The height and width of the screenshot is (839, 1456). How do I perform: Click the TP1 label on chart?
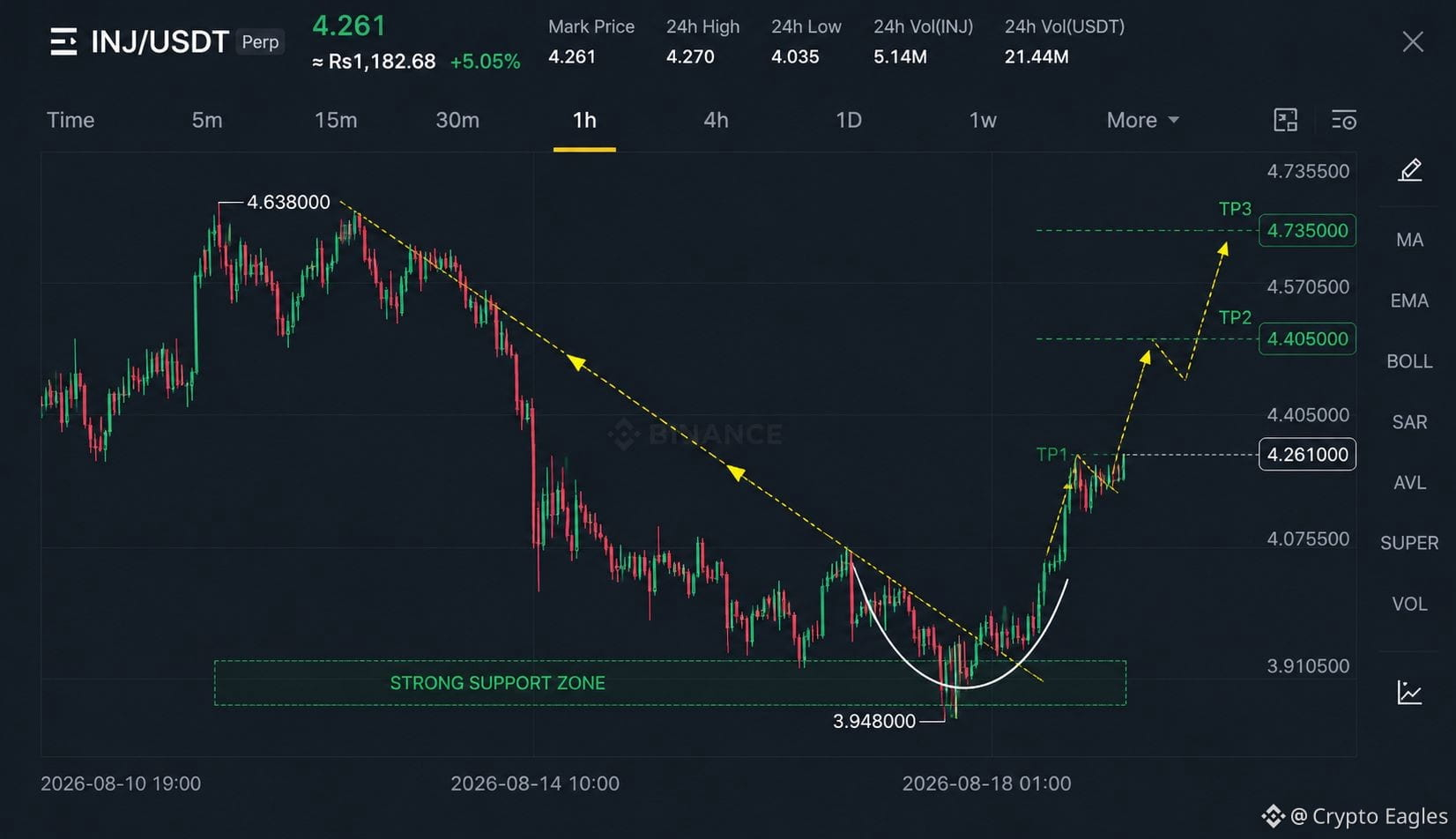pyautogui.click(x=1051, y=454)
